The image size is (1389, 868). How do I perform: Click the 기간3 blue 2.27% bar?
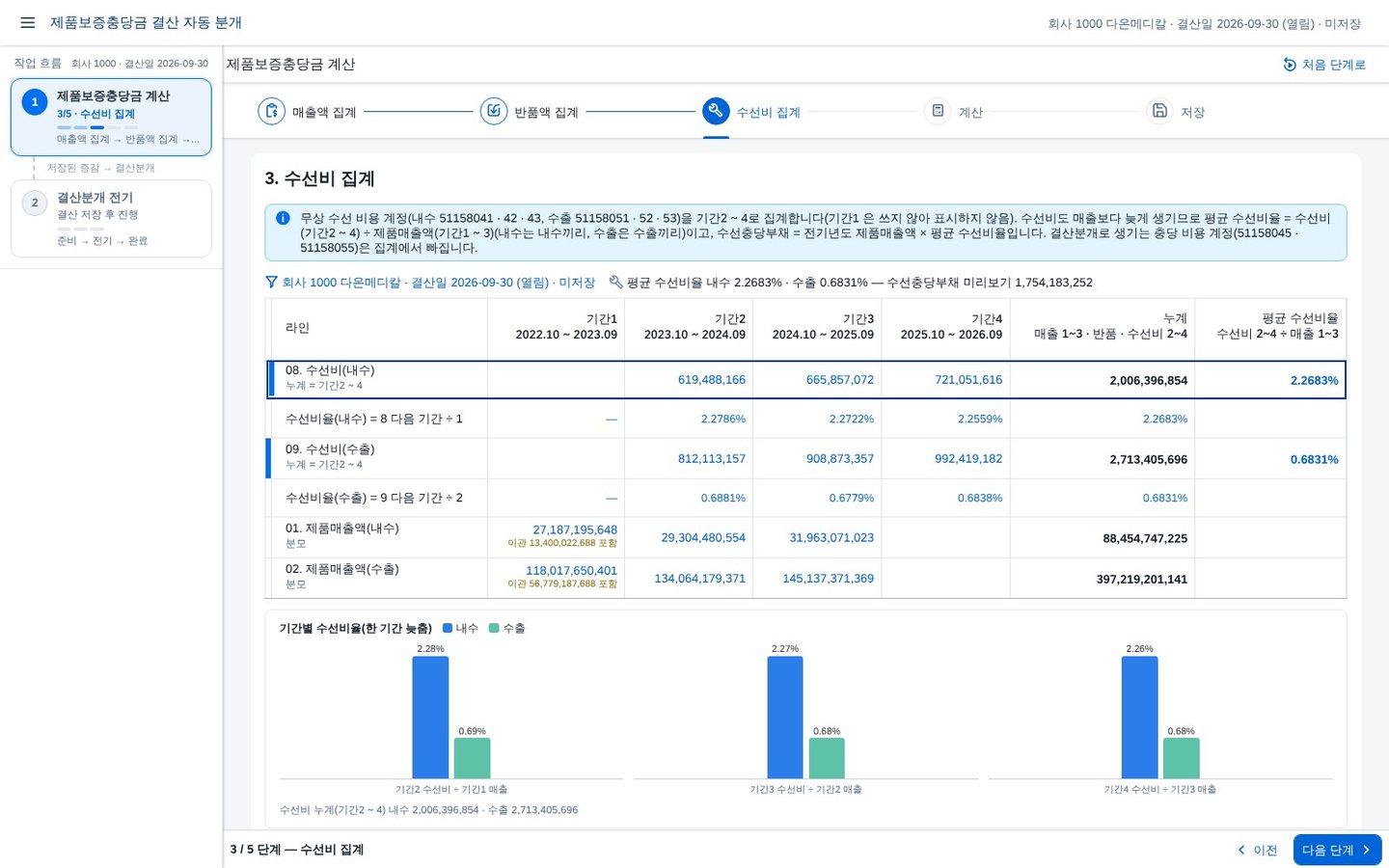pos(785,717)
